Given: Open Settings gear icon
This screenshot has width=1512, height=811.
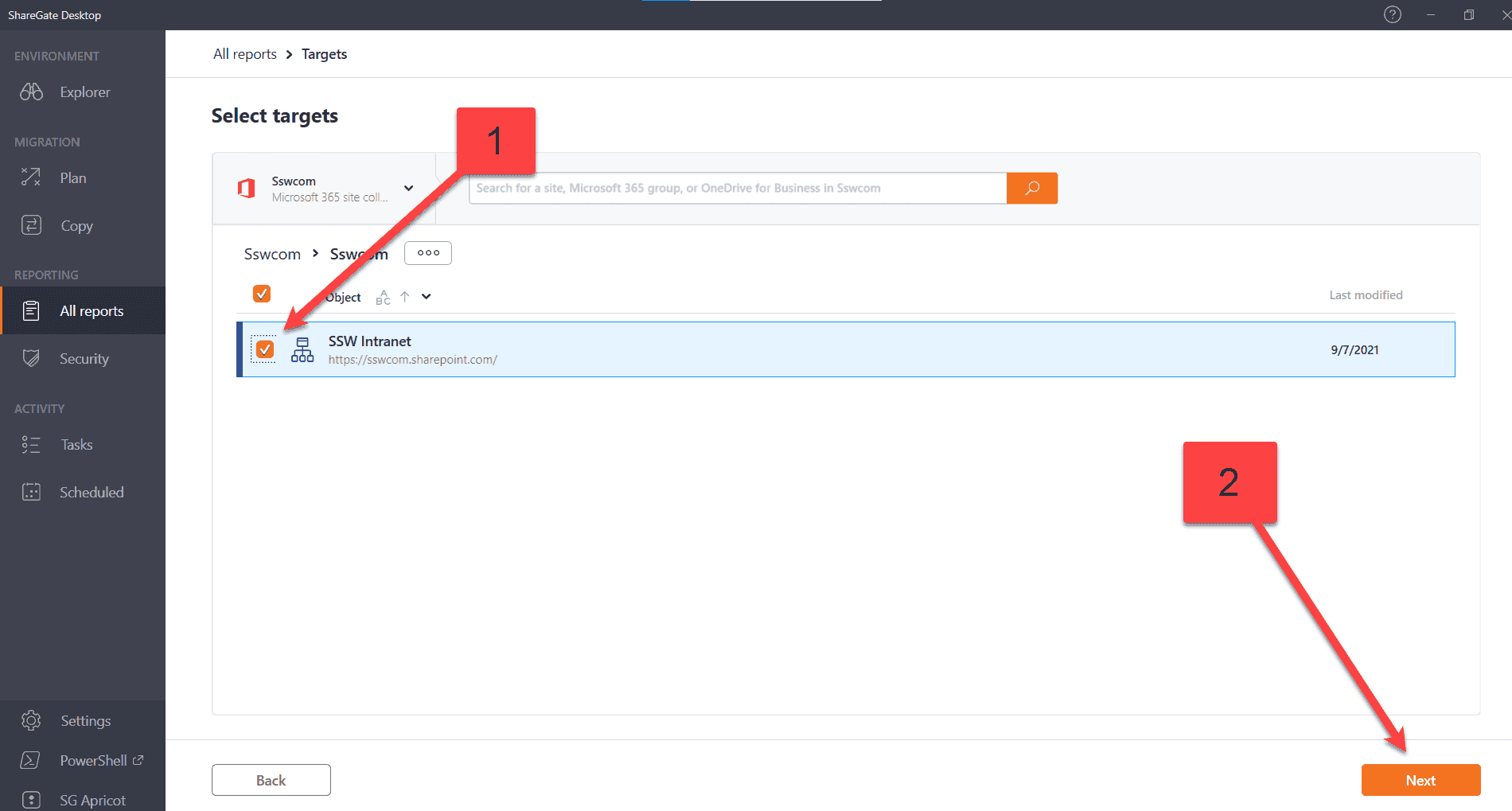Looking at the screenshot, I should 31,721.
